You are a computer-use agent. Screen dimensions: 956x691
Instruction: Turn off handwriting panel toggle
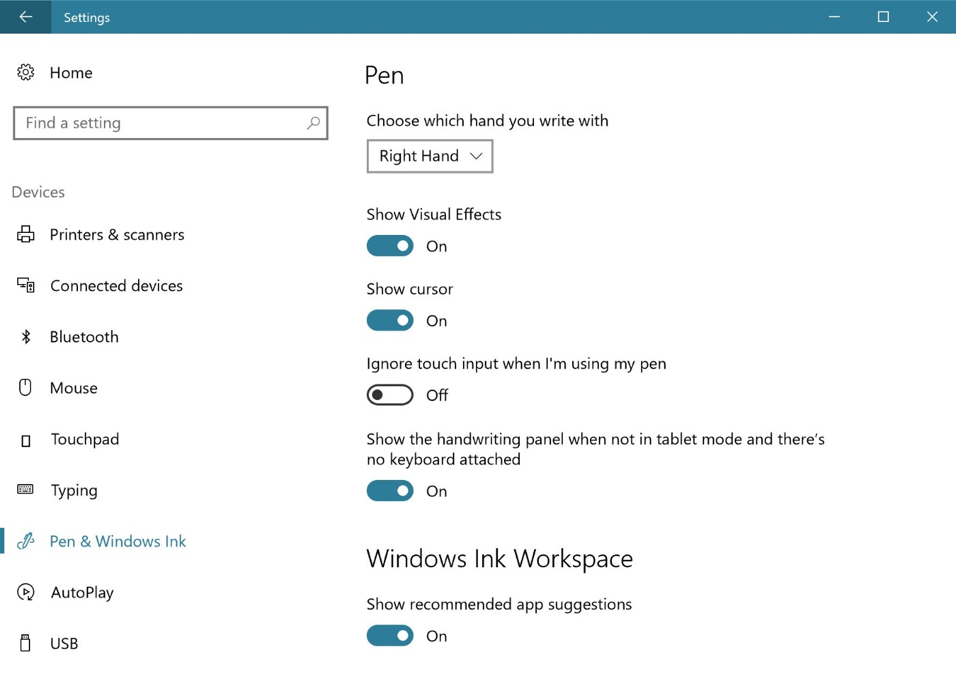[390, 491]
